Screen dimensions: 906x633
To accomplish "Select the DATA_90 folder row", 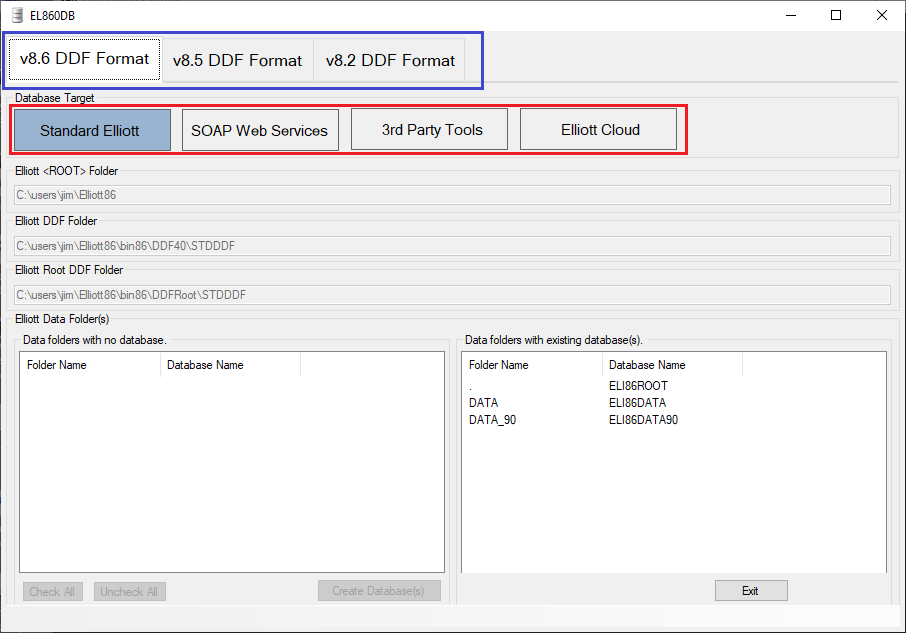I will [x=492, y=420].
